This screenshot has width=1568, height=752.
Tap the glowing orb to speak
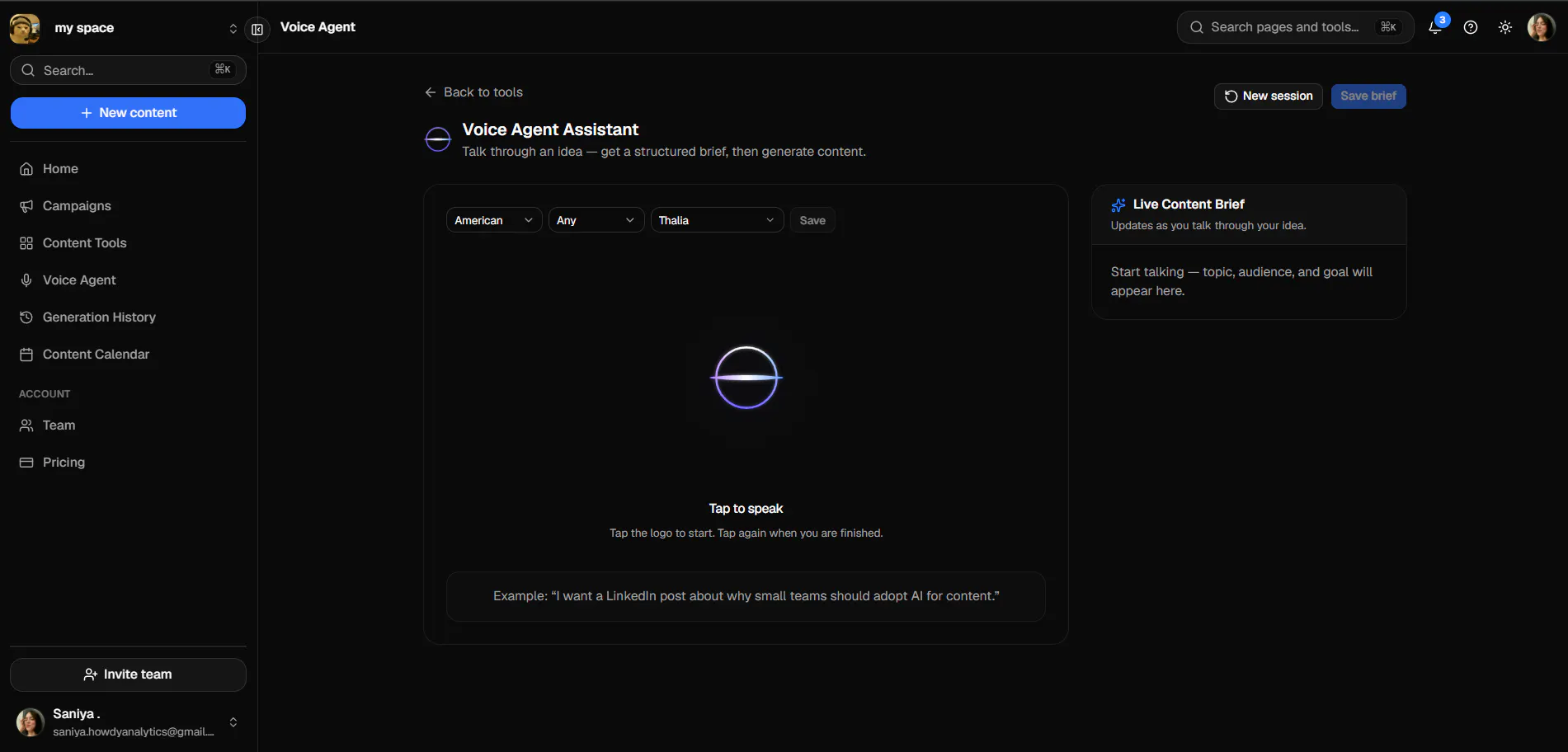(x=746, y=378)
